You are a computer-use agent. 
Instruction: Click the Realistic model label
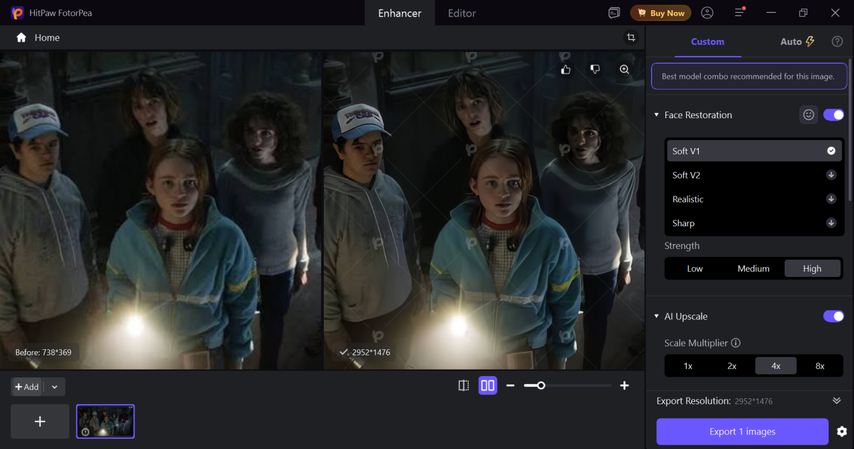tap(688, 199)
